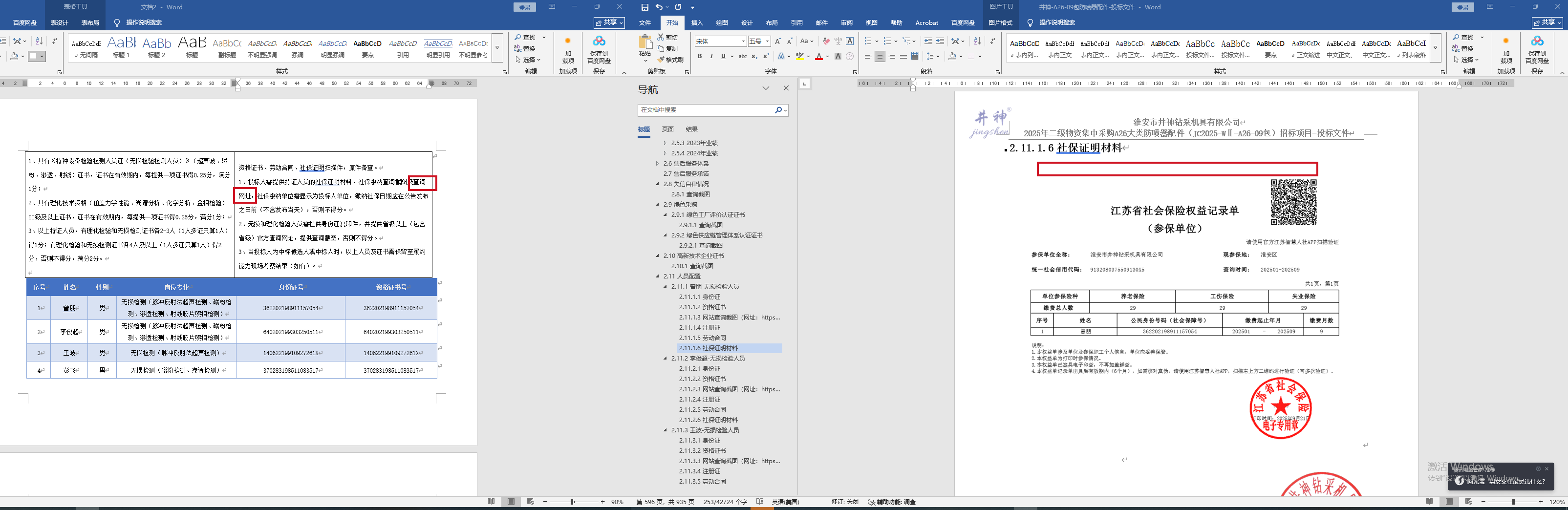Screen dimensions: 1568x510
Task: Click the 登录 login button in left window
Action: pos(525,7)
